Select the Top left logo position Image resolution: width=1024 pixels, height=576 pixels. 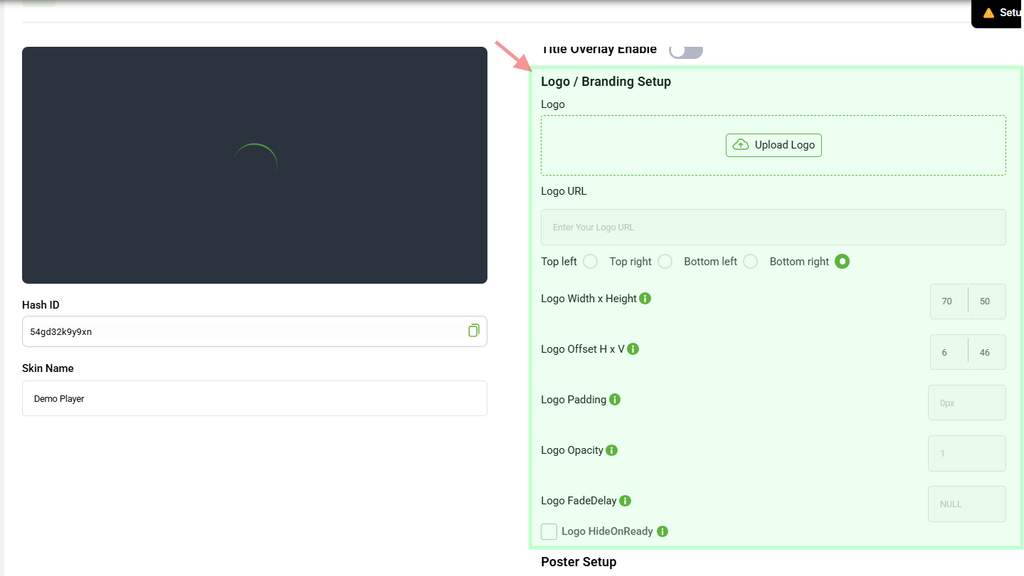590,262
